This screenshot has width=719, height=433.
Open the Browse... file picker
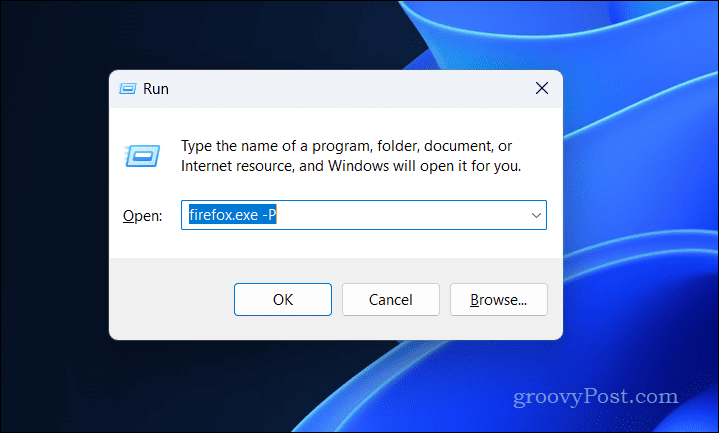(498, 300)
